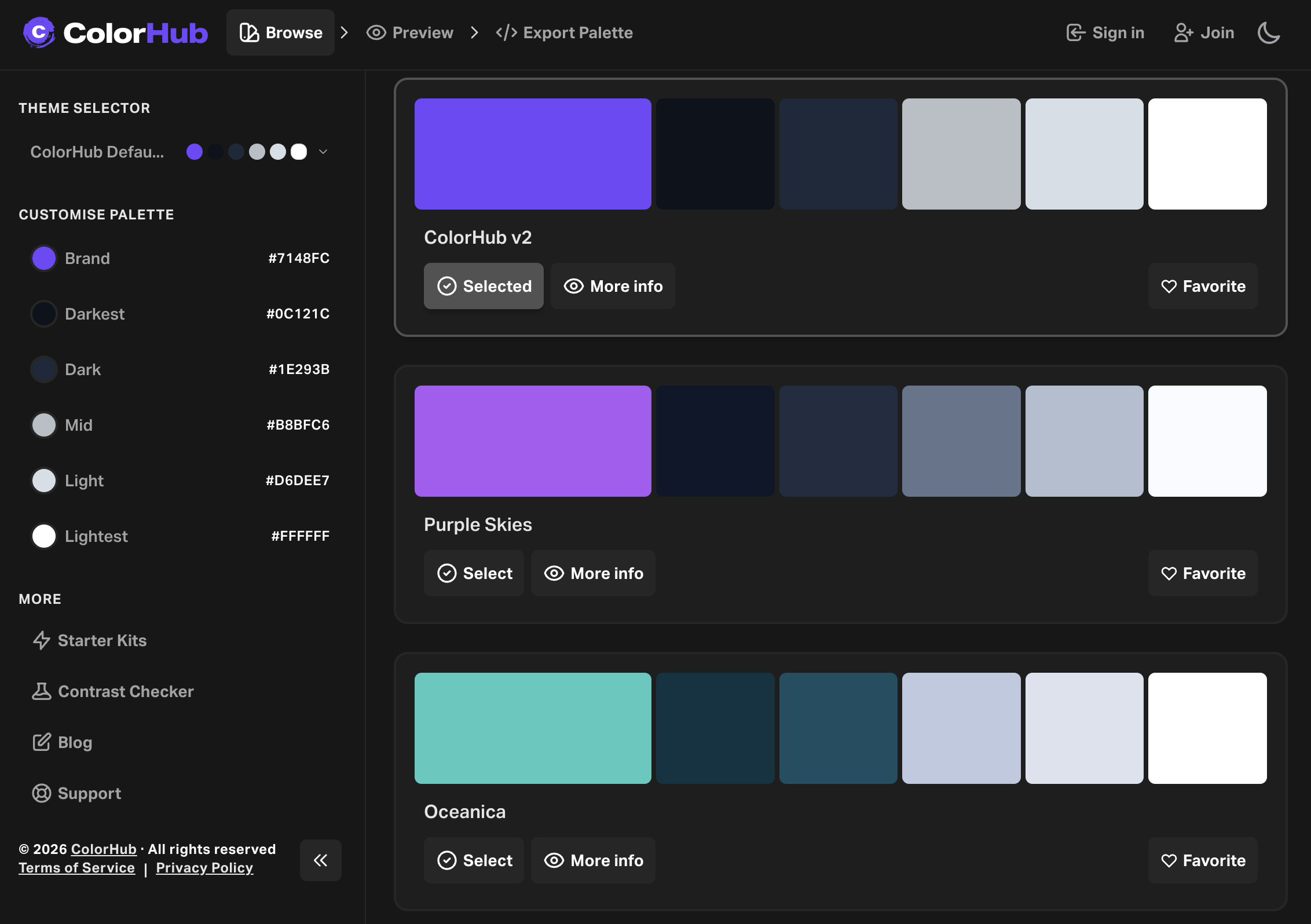This screenshot has height=924, width=1311.
Task: Click Oceanica teal brand swatch
Action: 533,728
